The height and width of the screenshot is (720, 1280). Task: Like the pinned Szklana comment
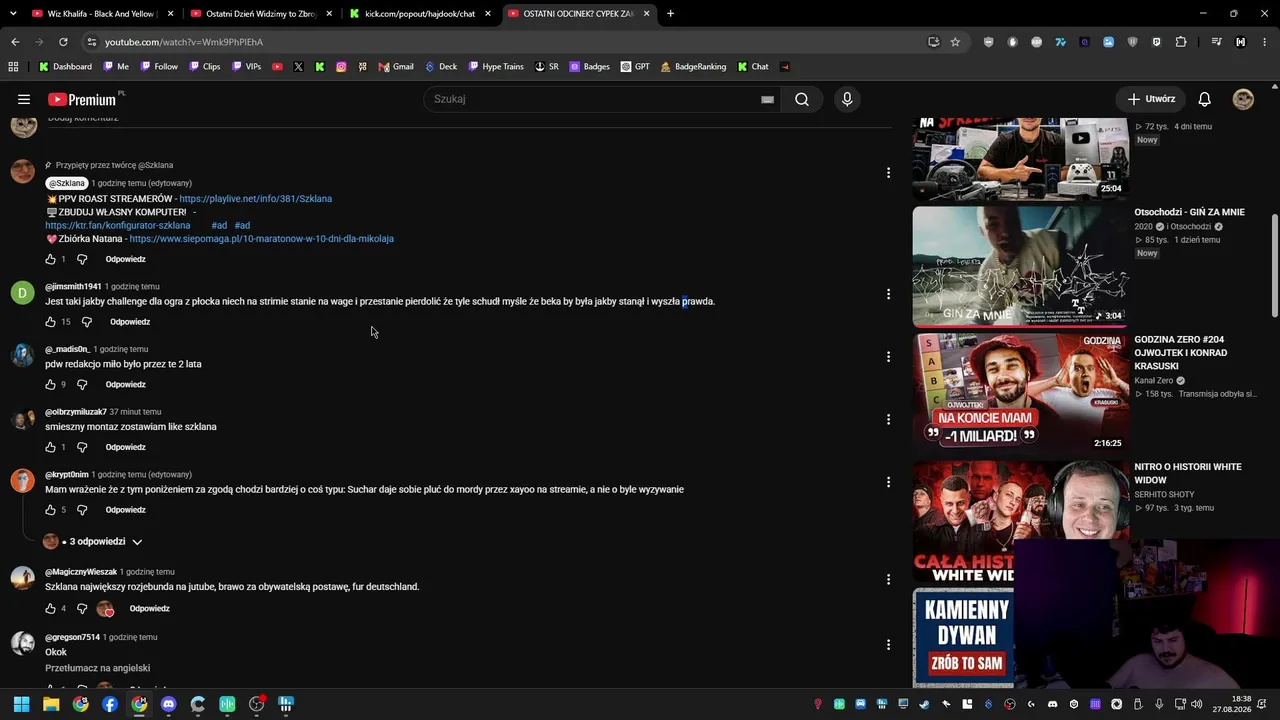51,259
